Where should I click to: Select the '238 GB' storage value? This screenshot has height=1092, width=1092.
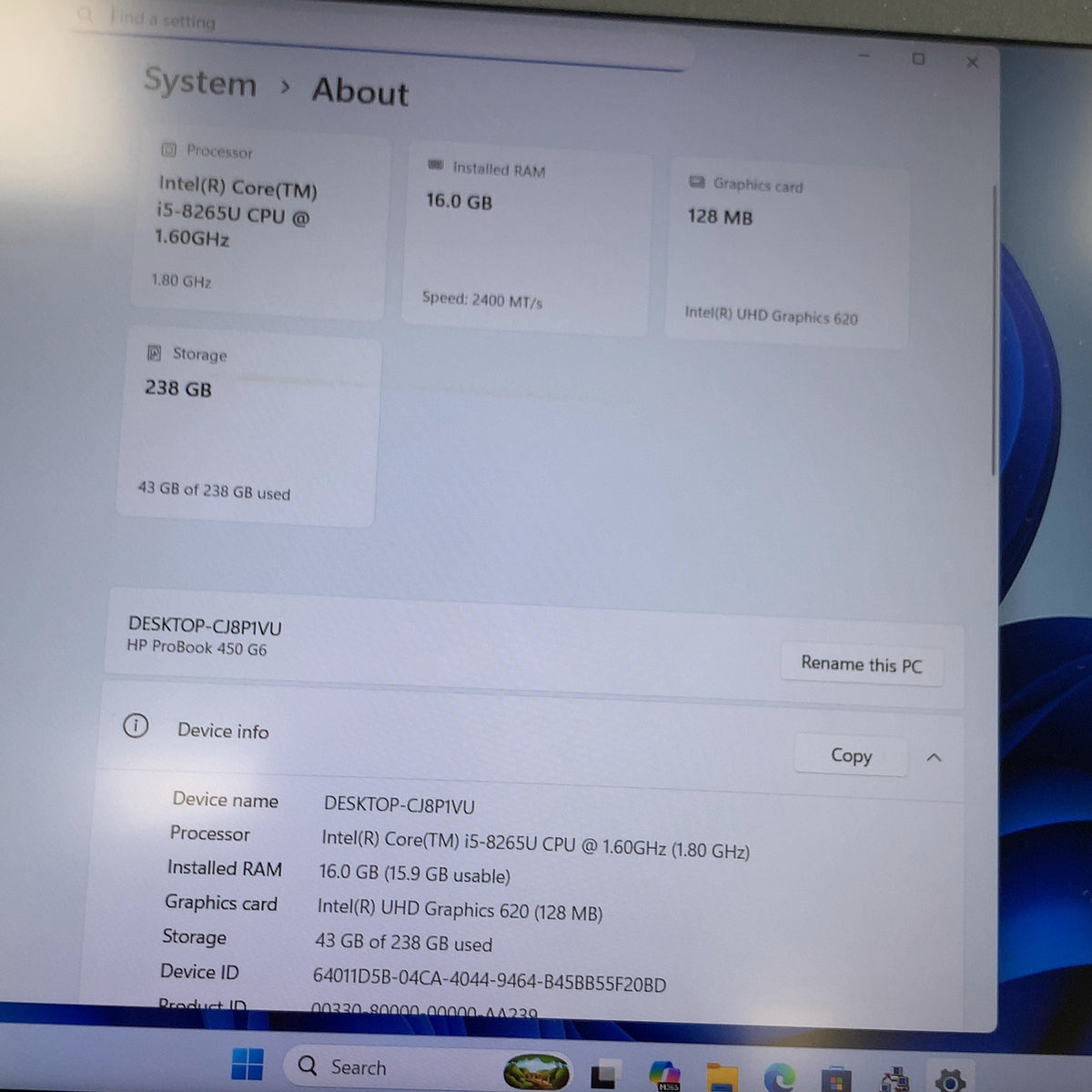[178, 389]
